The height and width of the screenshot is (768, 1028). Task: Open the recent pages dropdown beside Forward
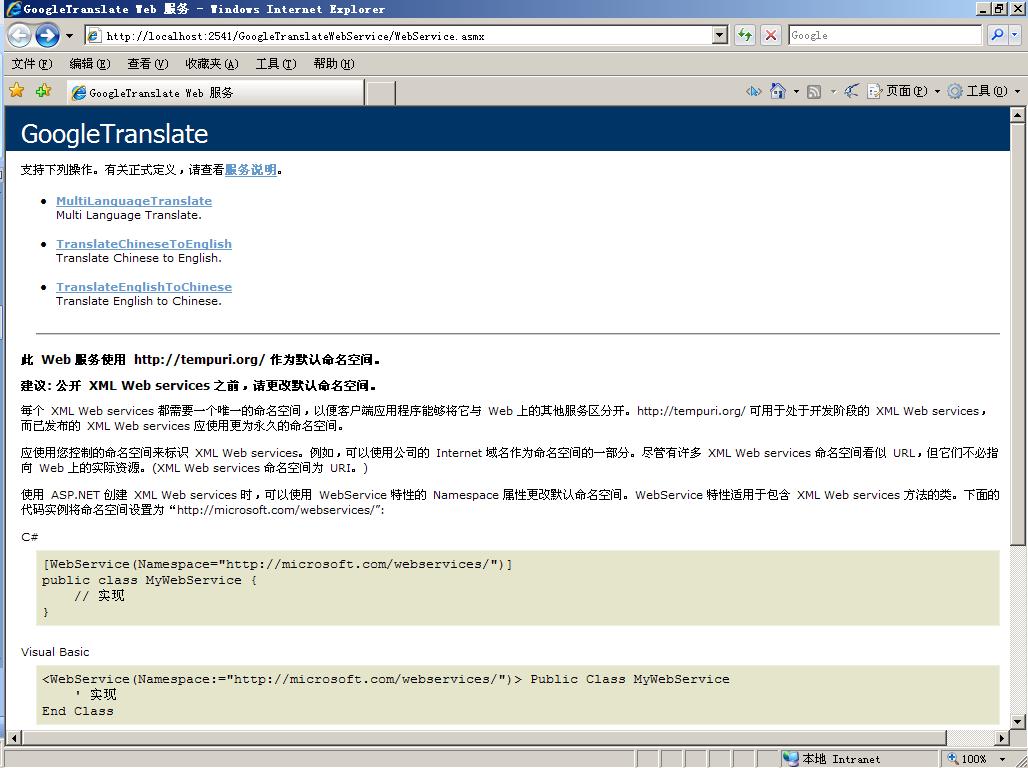[x=69, y=36]
